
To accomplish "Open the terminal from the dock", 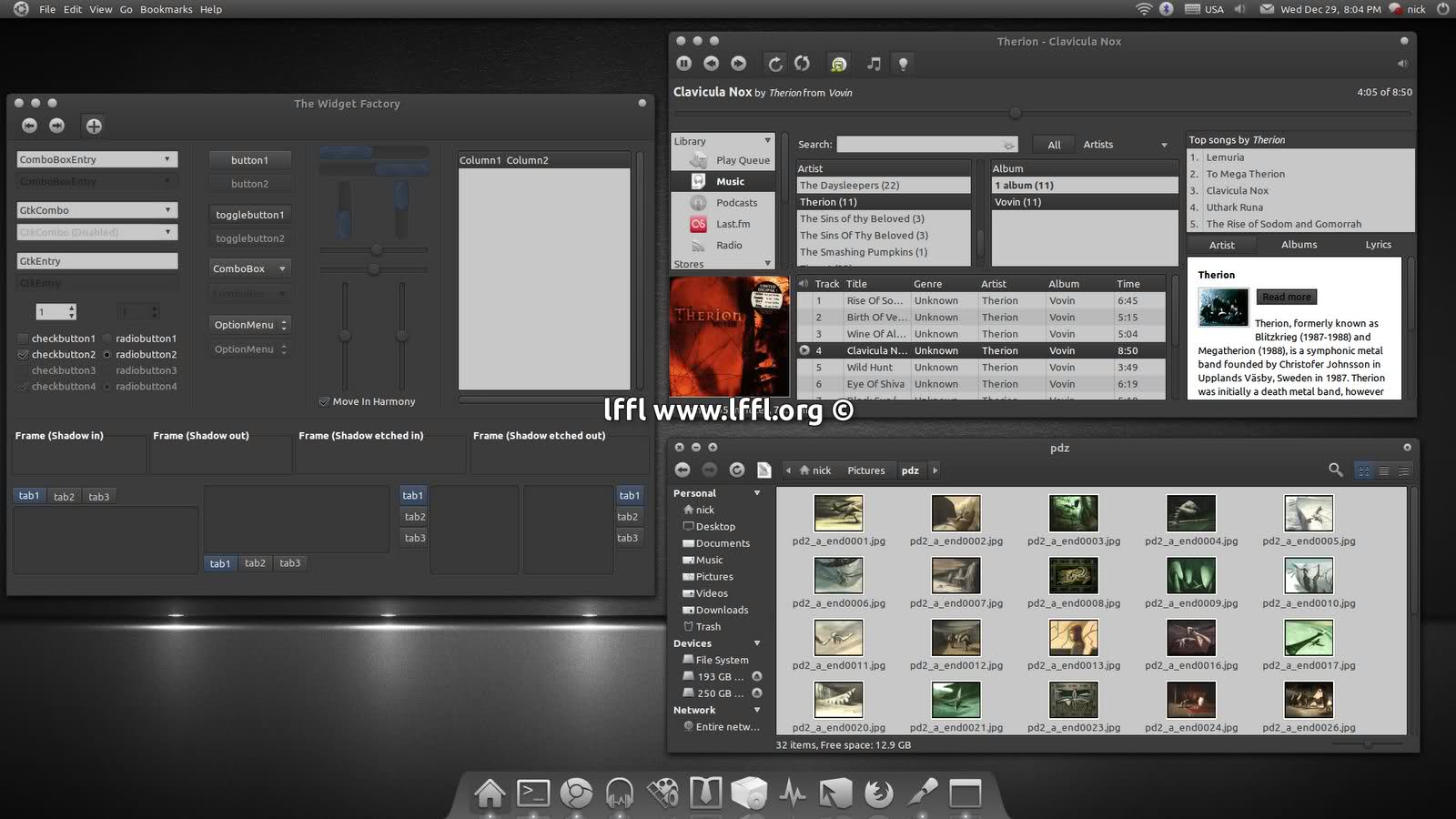I will click(533, 794).
